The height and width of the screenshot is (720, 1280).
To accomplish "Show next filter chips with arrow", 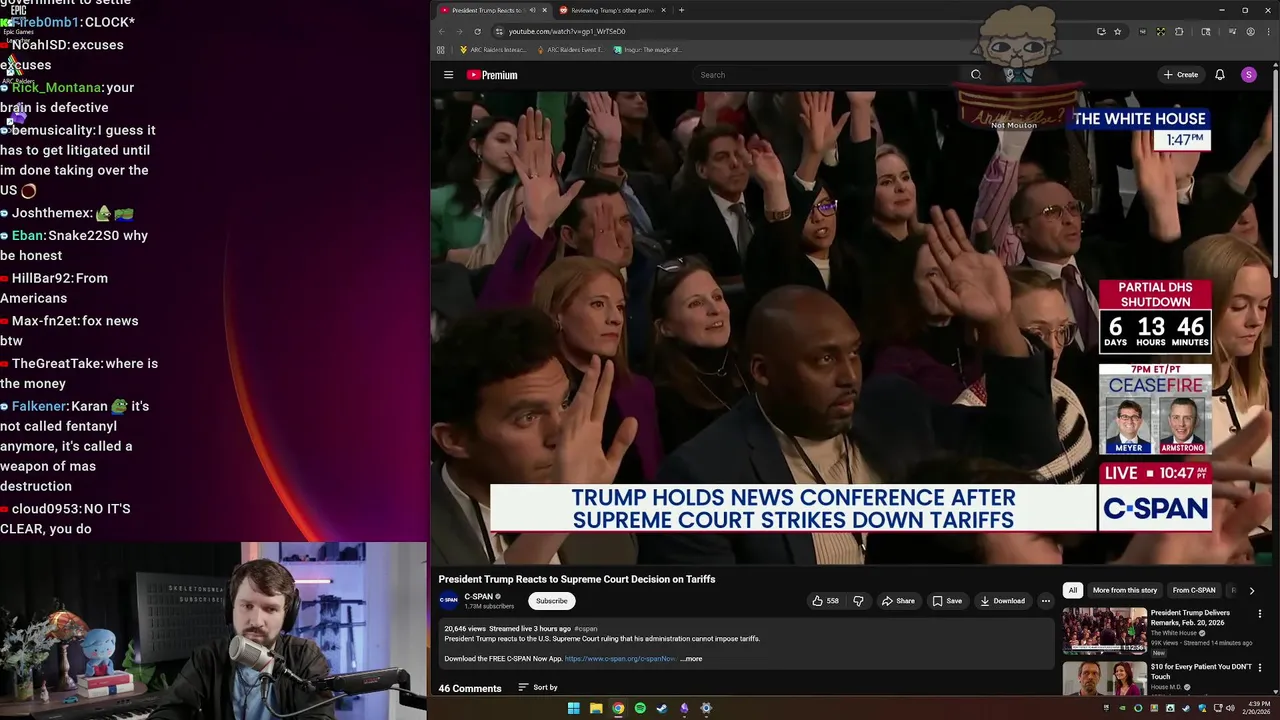I will [1251, 591].
